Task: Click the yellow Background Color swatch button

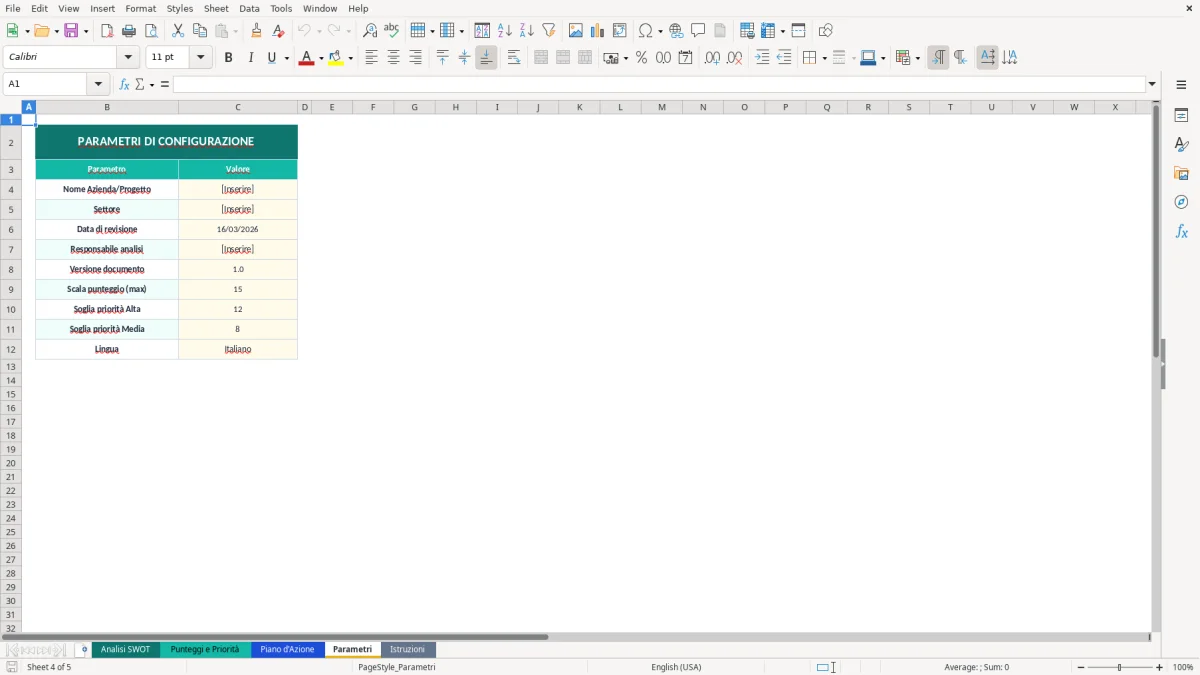Action: pos(336,58)
